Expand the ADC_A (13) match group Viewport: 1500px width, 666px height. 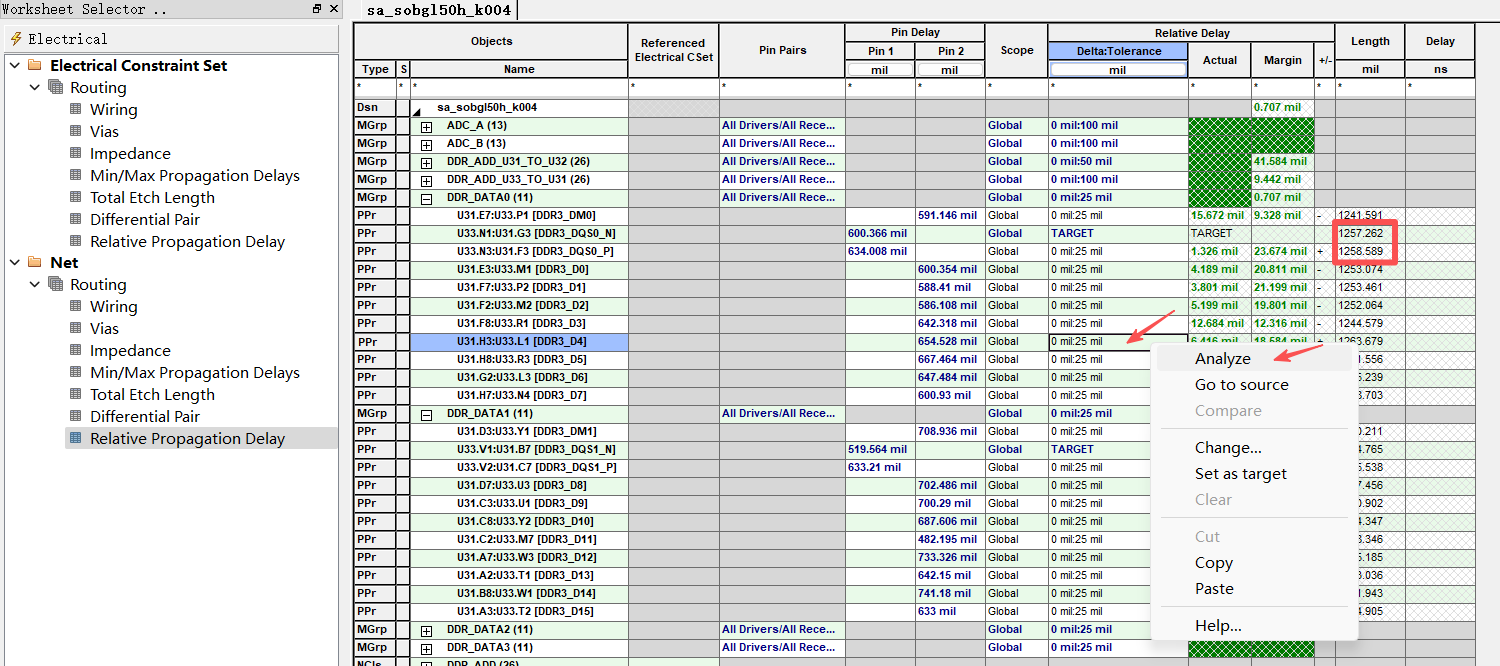[426, 126]
